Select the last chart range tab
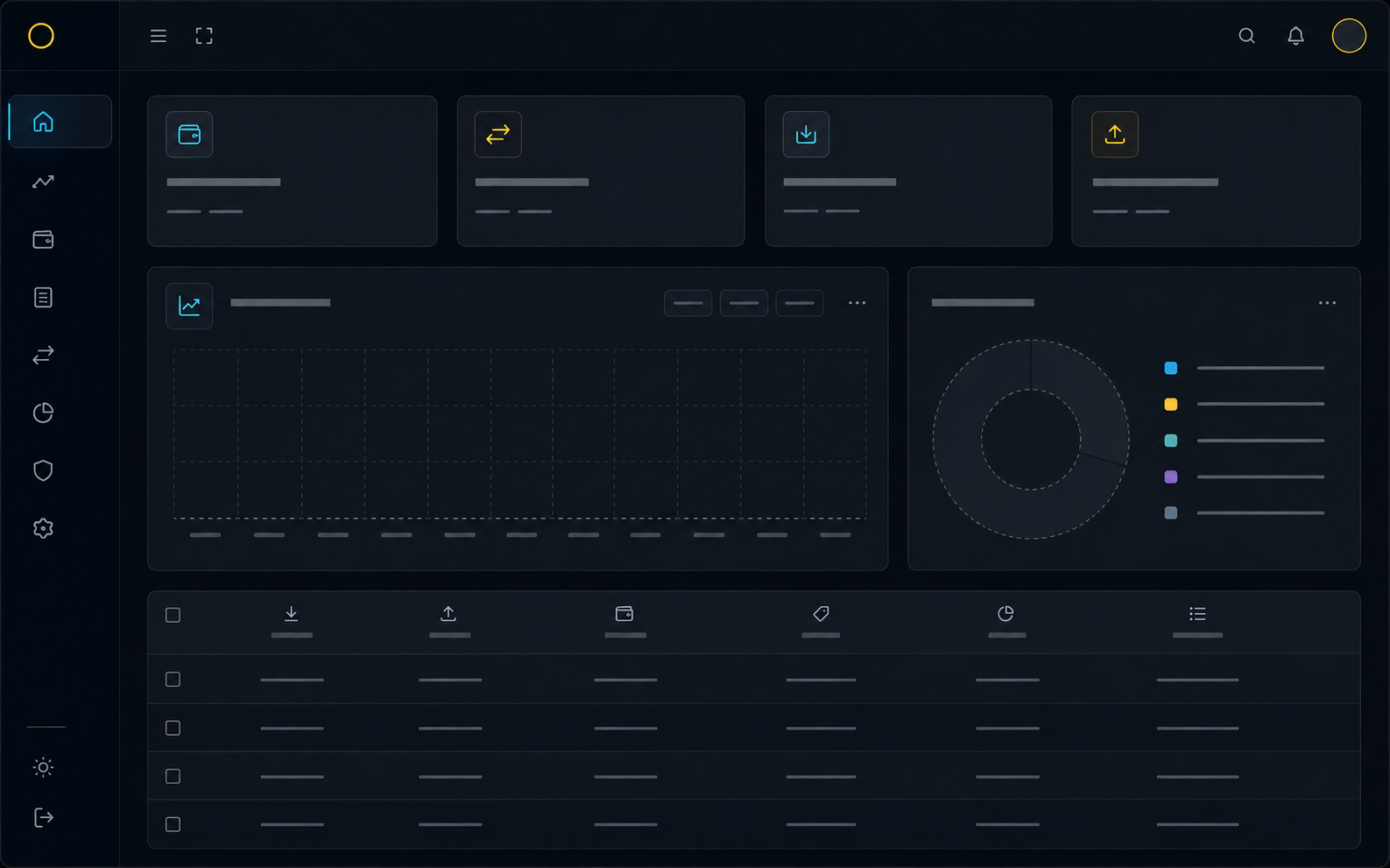Viewport: 1390px width, 868px height. point(800,303)
